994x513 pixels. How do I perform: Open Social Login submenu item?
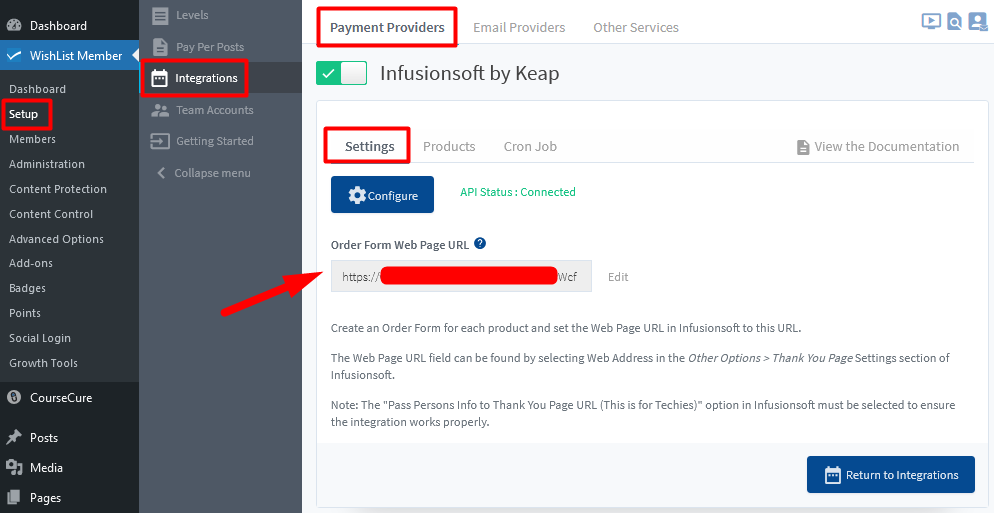click(x=40, y=338)
